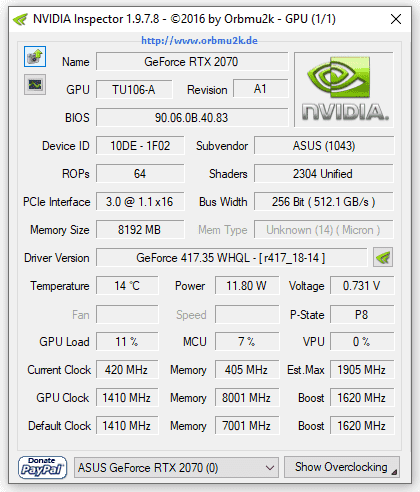Click the Revision field A1
Image resolution: width=420 pixels, height=492 pixels.
point(260,89)
